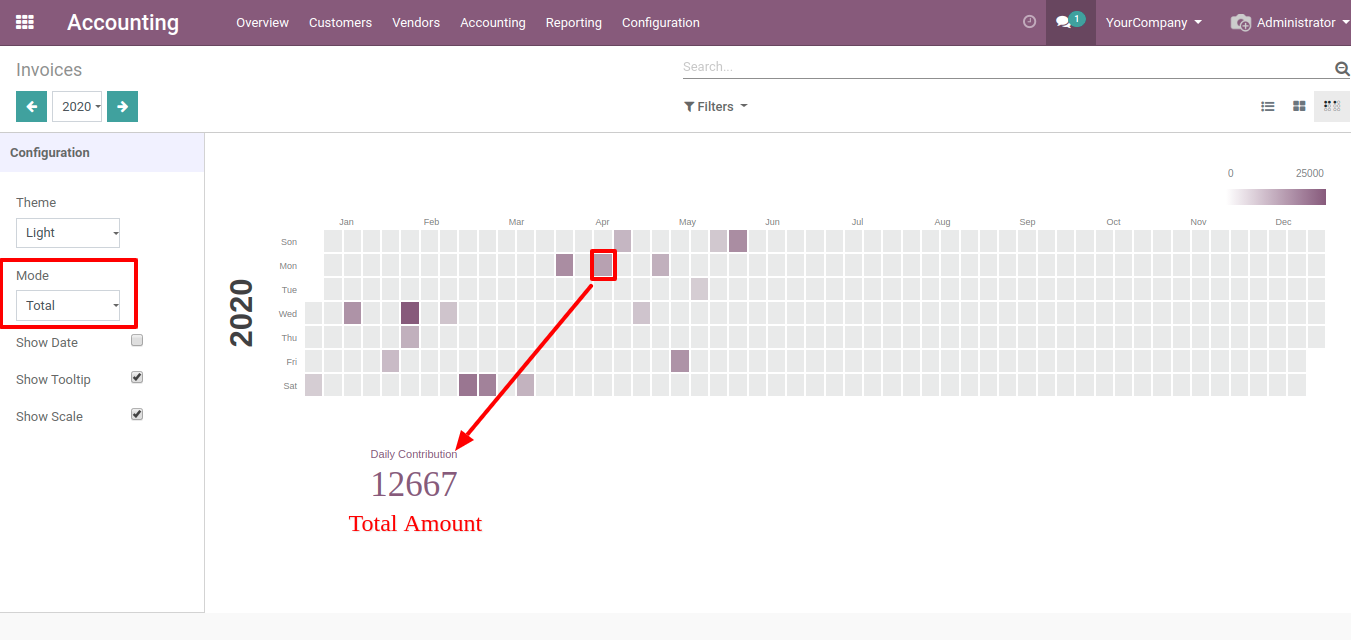Image resolution: width=1351 pixels, height=640 pixels.
Task: Open the YourCompany switcher
Action: [1153, 22]
